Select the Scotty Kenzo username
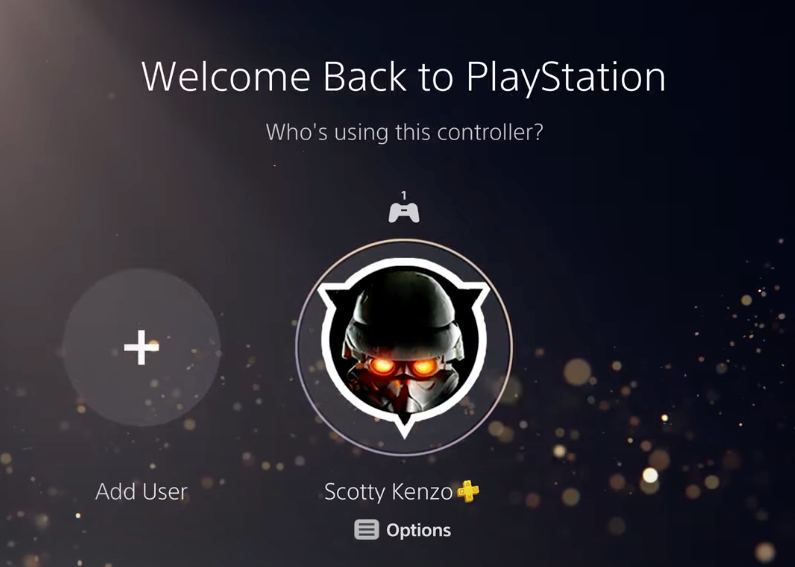795x567 pixels. pyautogui.click(x=388, y=492)
